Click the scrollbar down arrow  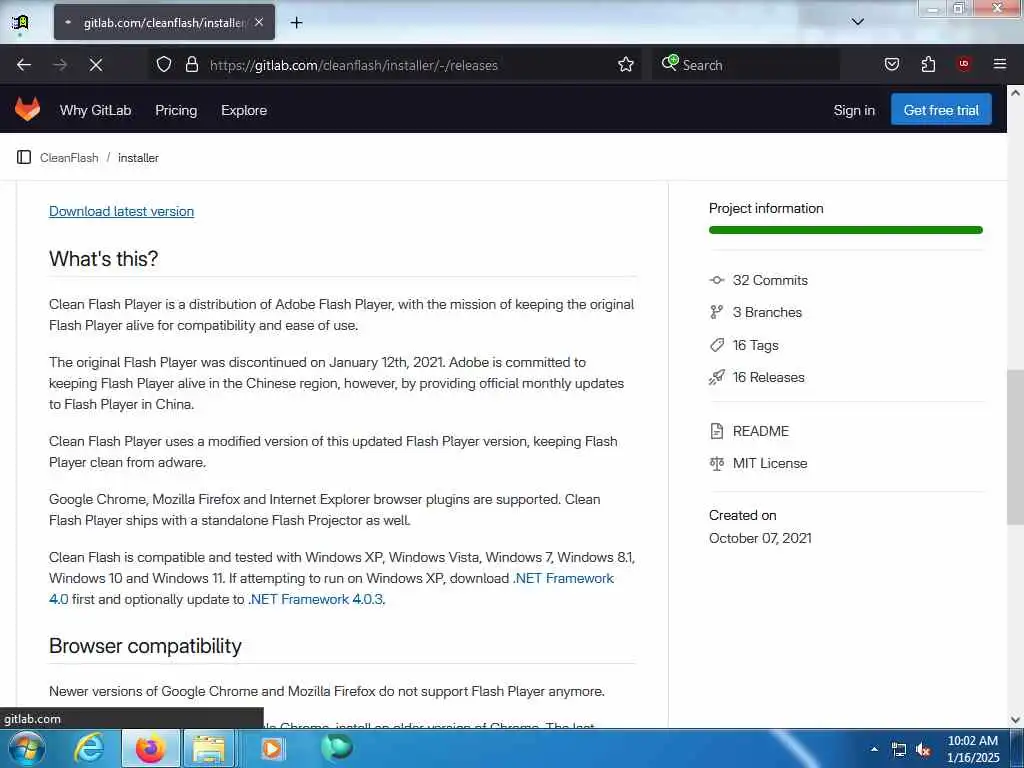(1015, 720)
